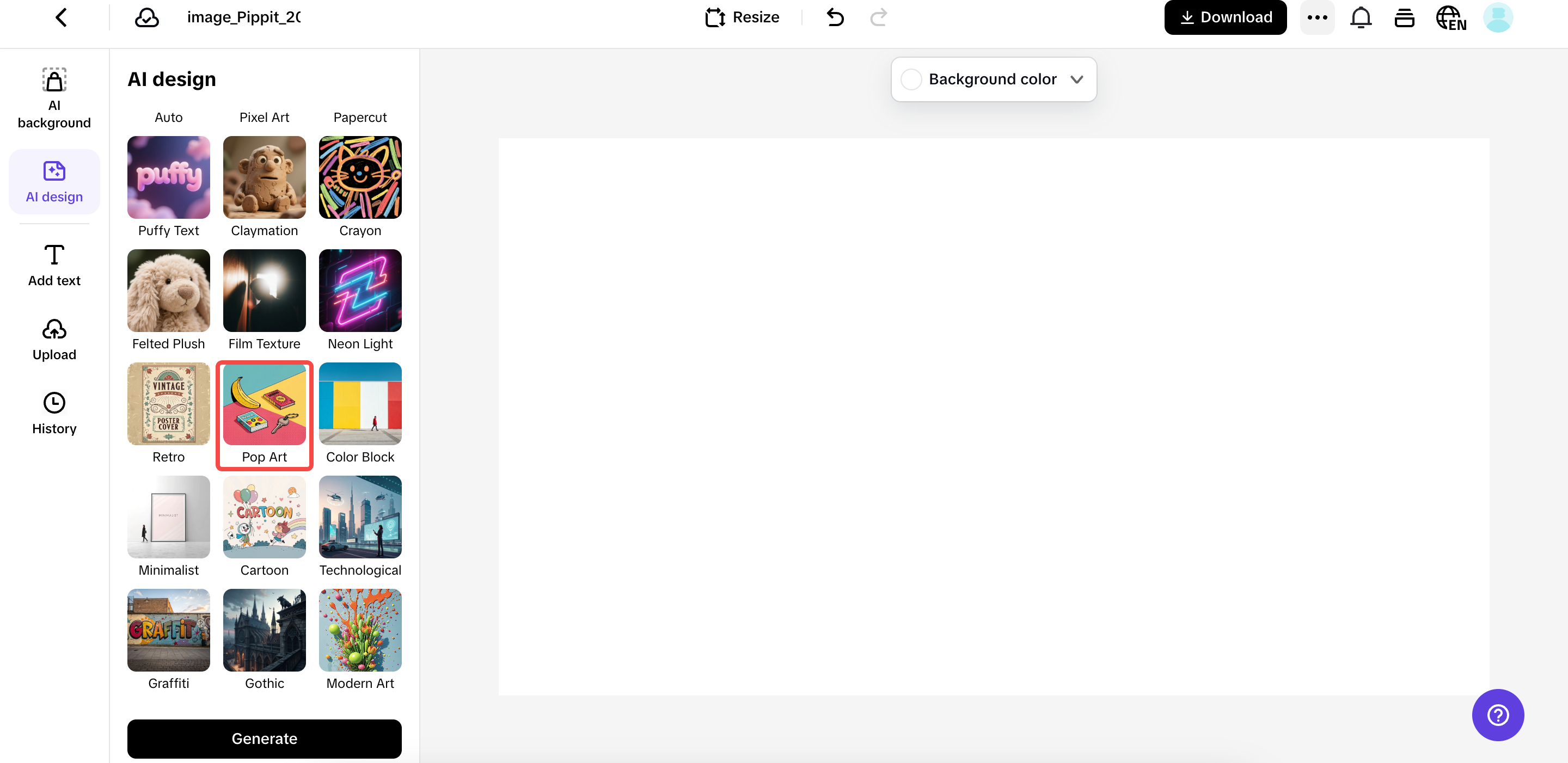Expand the Background color dropdown chevron
Image resolution: width=1568 pixels, height=763 pixels.
tap(1076, 79)
